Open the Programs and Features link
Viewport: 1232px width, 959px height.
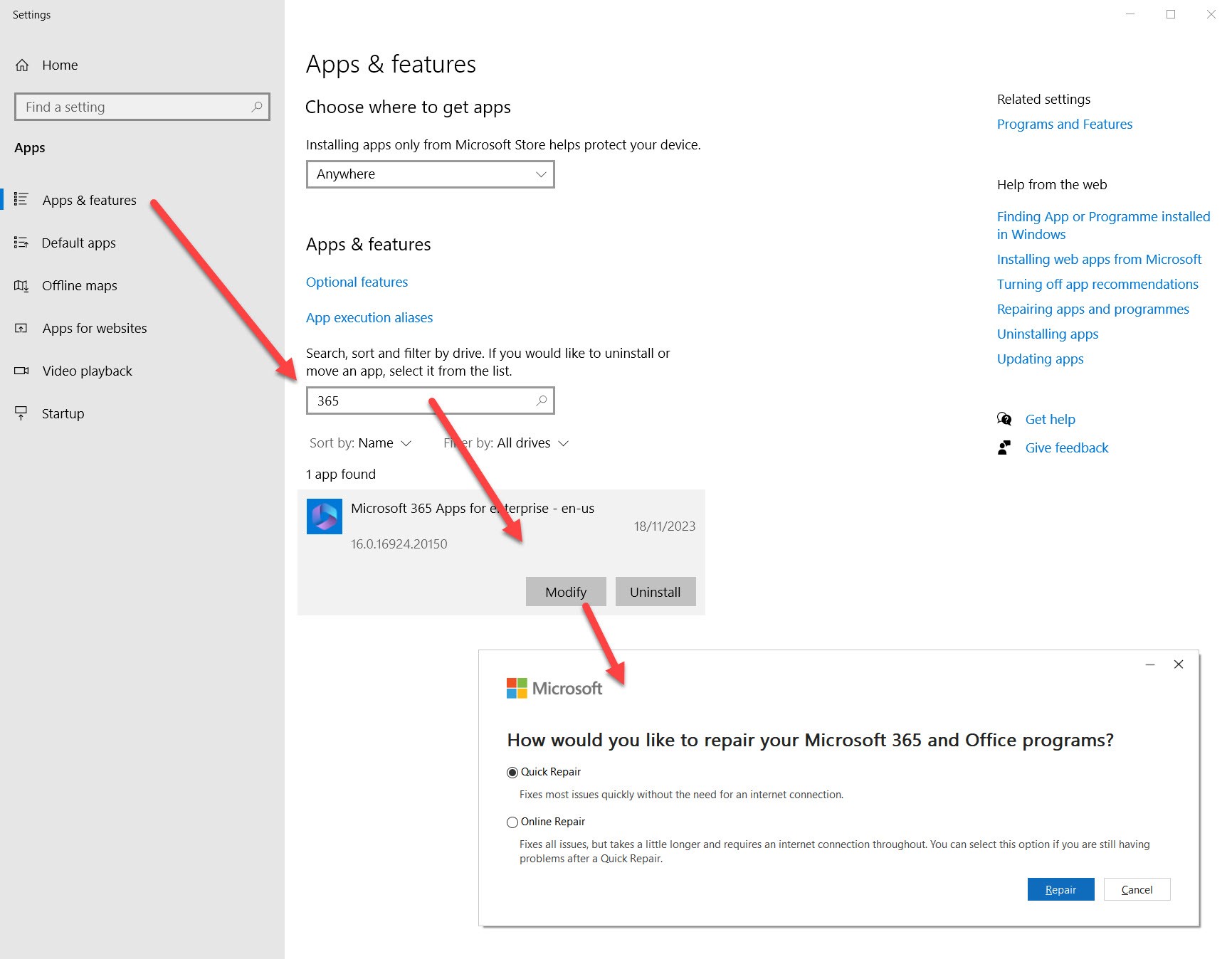coord(1064,124)
